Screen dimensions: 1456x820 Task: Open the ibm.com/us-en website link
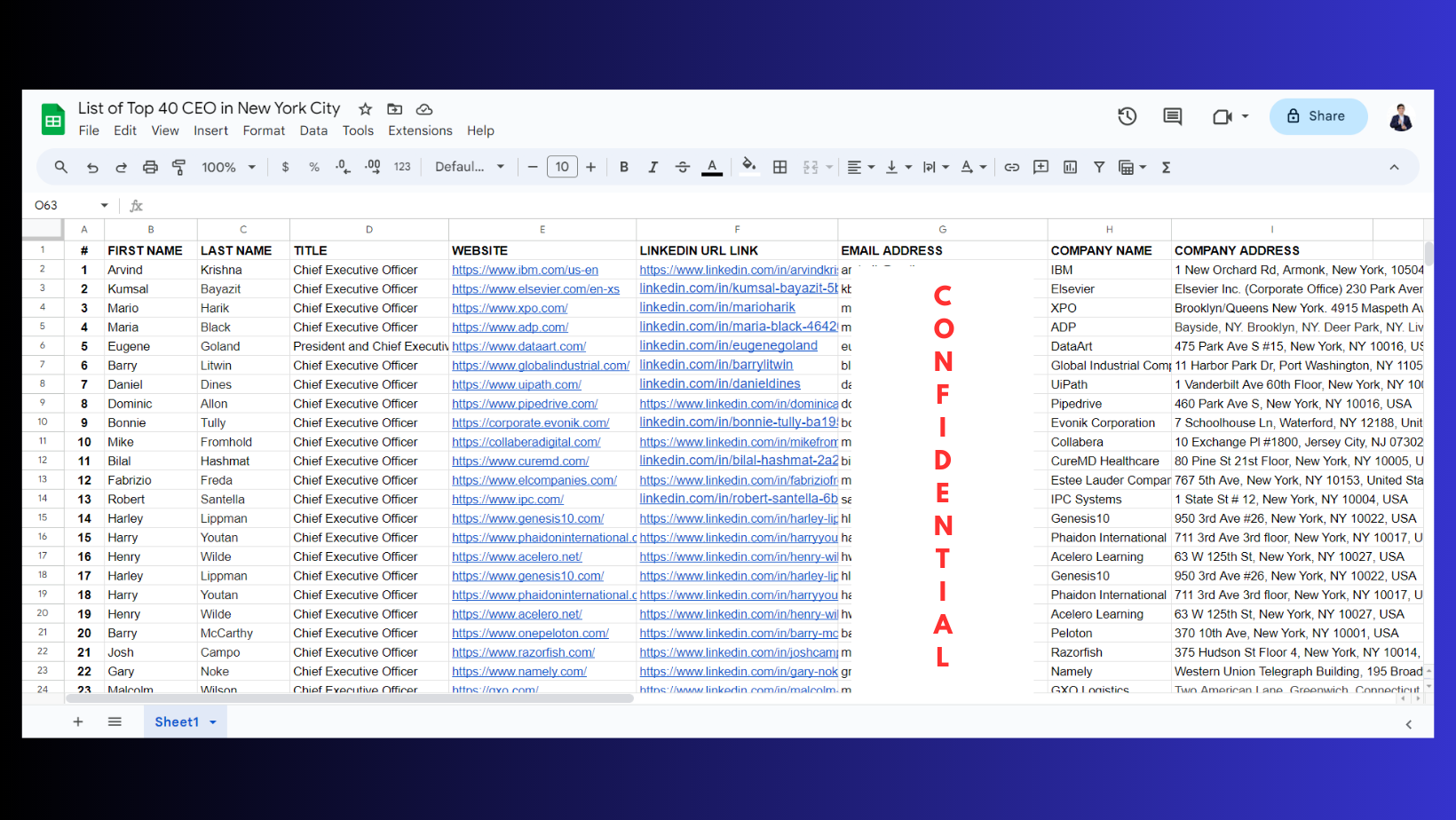525,270
